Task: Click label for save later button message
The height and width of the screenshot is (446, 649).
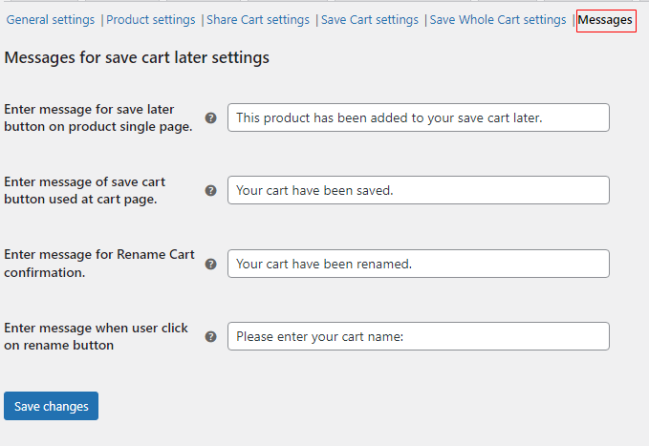Action: (98, 117)
